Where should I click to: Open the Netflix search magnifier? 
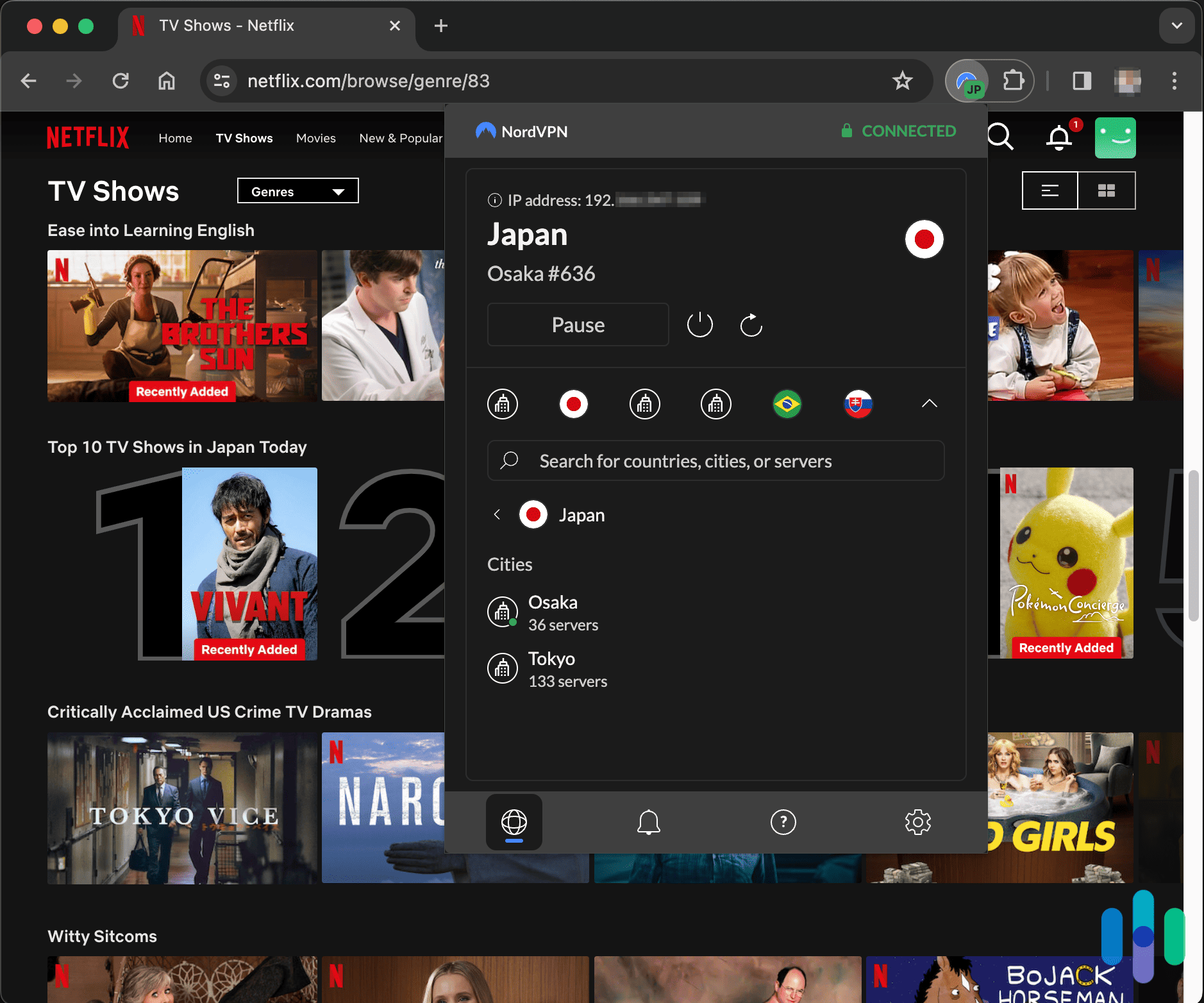coord(1001,137)
